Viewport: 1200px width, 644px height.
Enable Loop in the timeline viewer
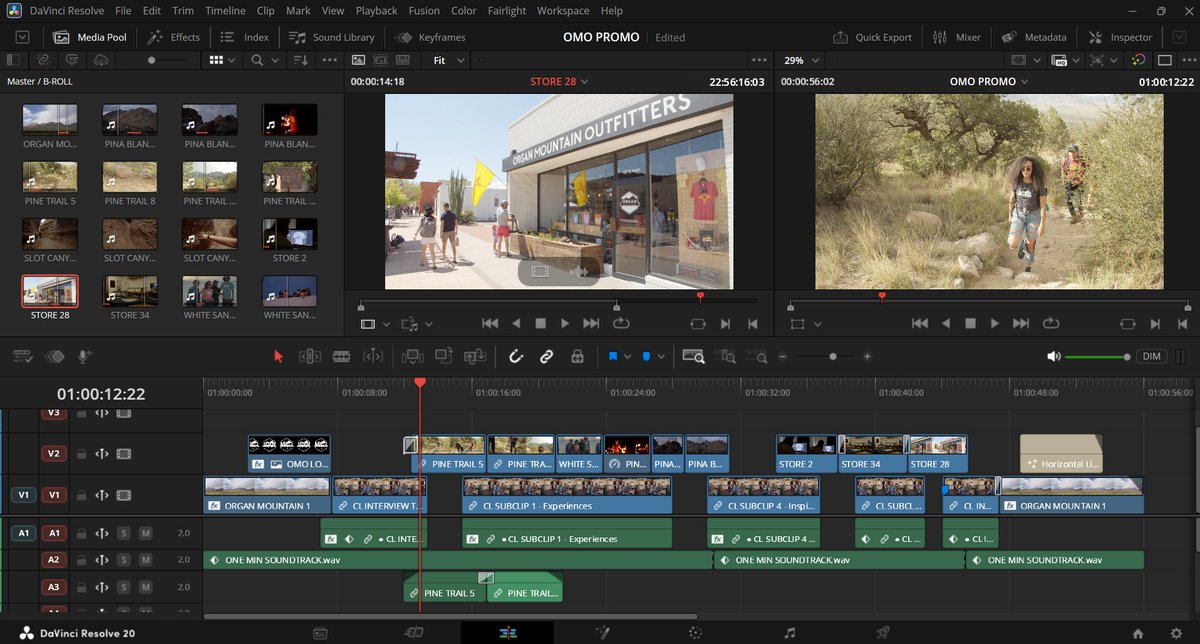1051,323
